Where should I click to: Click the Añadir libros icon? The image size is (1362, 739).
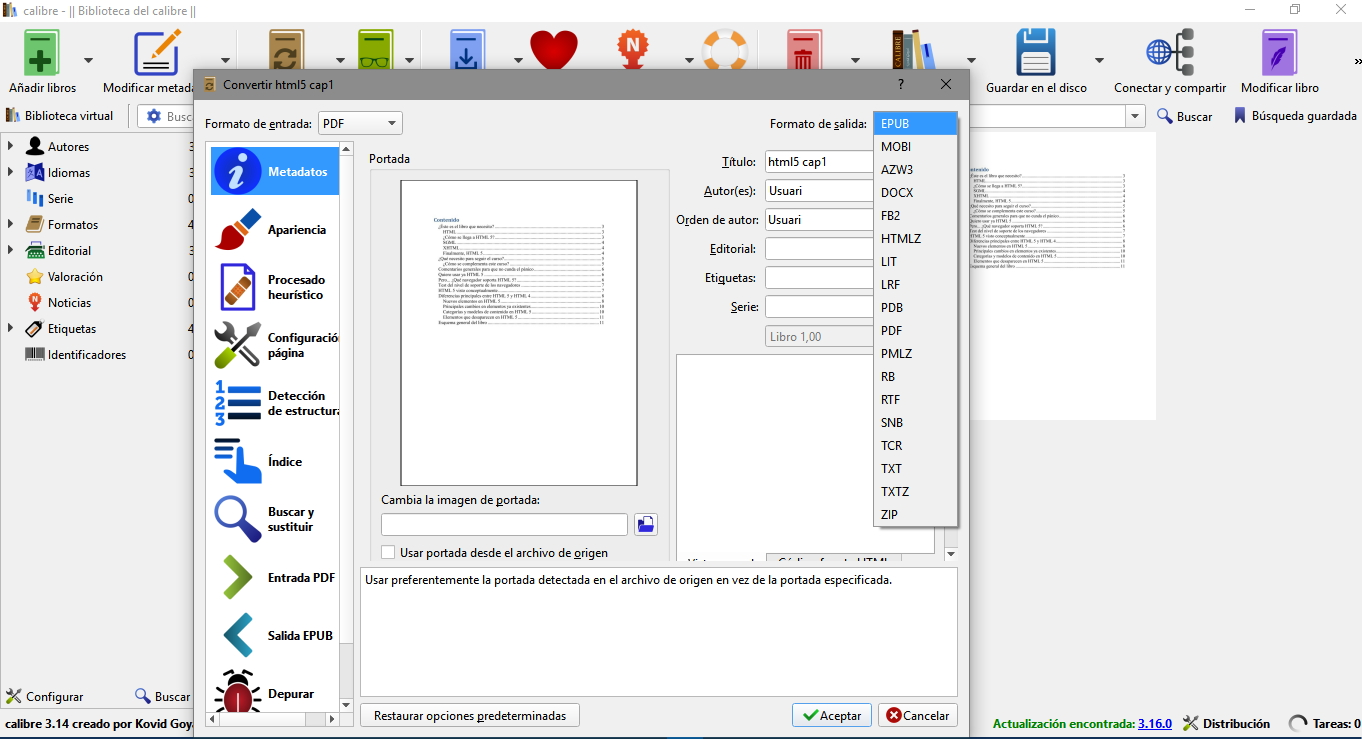41,52
